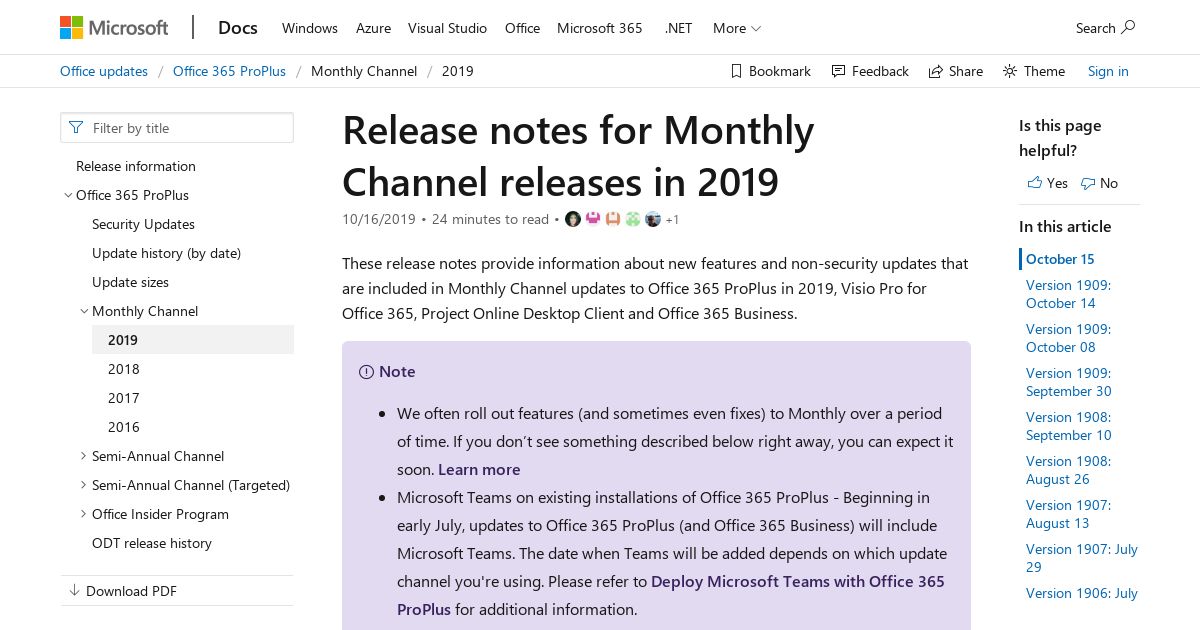
Task: Click the Microsoft logo
Action: (114, 28)
